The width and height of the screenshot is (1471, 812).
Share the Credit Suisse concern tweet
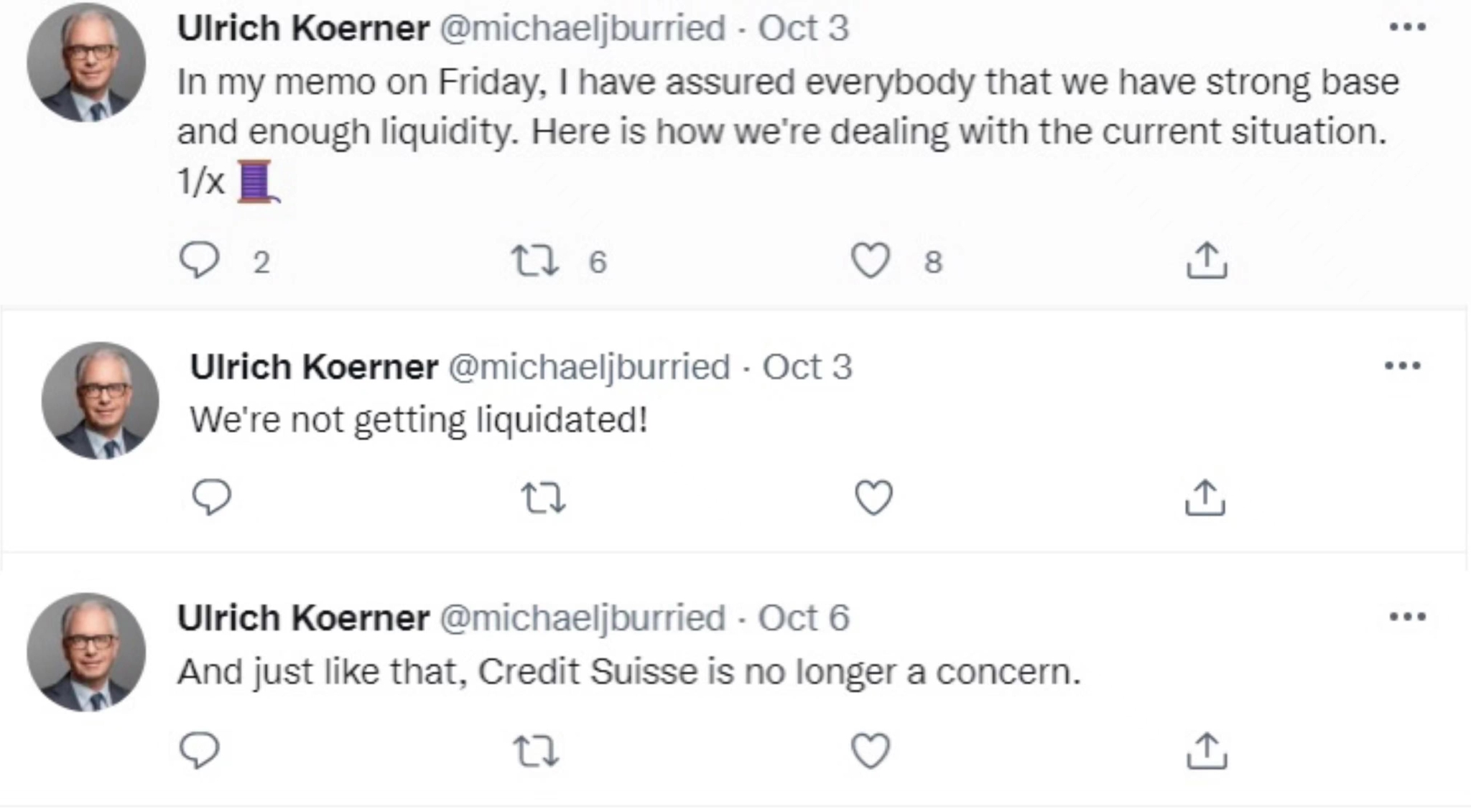1206,750
